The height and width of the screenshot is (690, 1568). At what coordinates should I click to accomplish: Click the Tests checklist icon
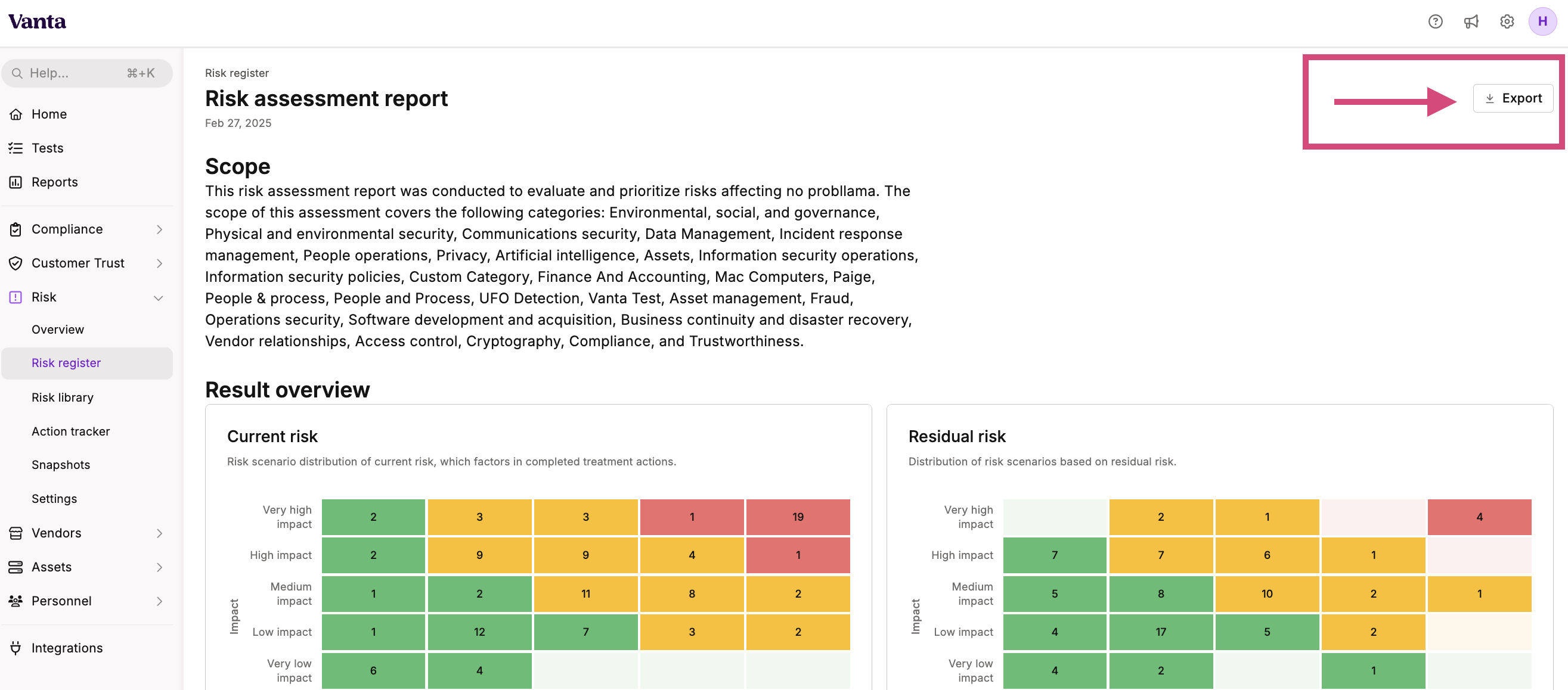point(16,148)
